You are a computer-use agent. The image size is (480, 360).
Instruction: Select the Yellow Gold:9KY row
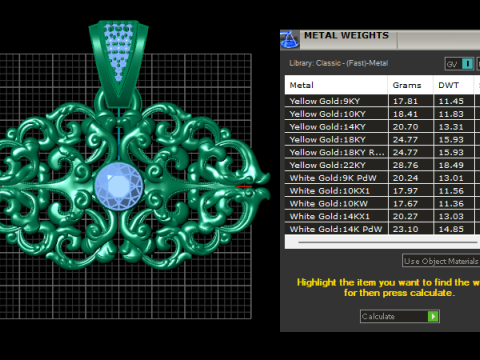pyautogui.click(x=382, y=101)
